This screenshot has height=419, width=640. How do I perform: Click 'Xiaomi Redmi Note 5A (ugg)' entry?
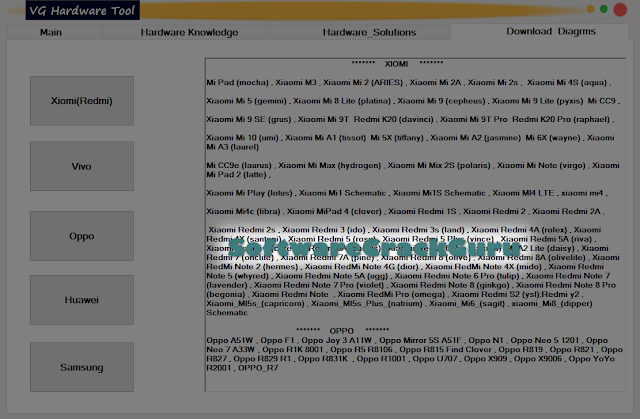331,276
